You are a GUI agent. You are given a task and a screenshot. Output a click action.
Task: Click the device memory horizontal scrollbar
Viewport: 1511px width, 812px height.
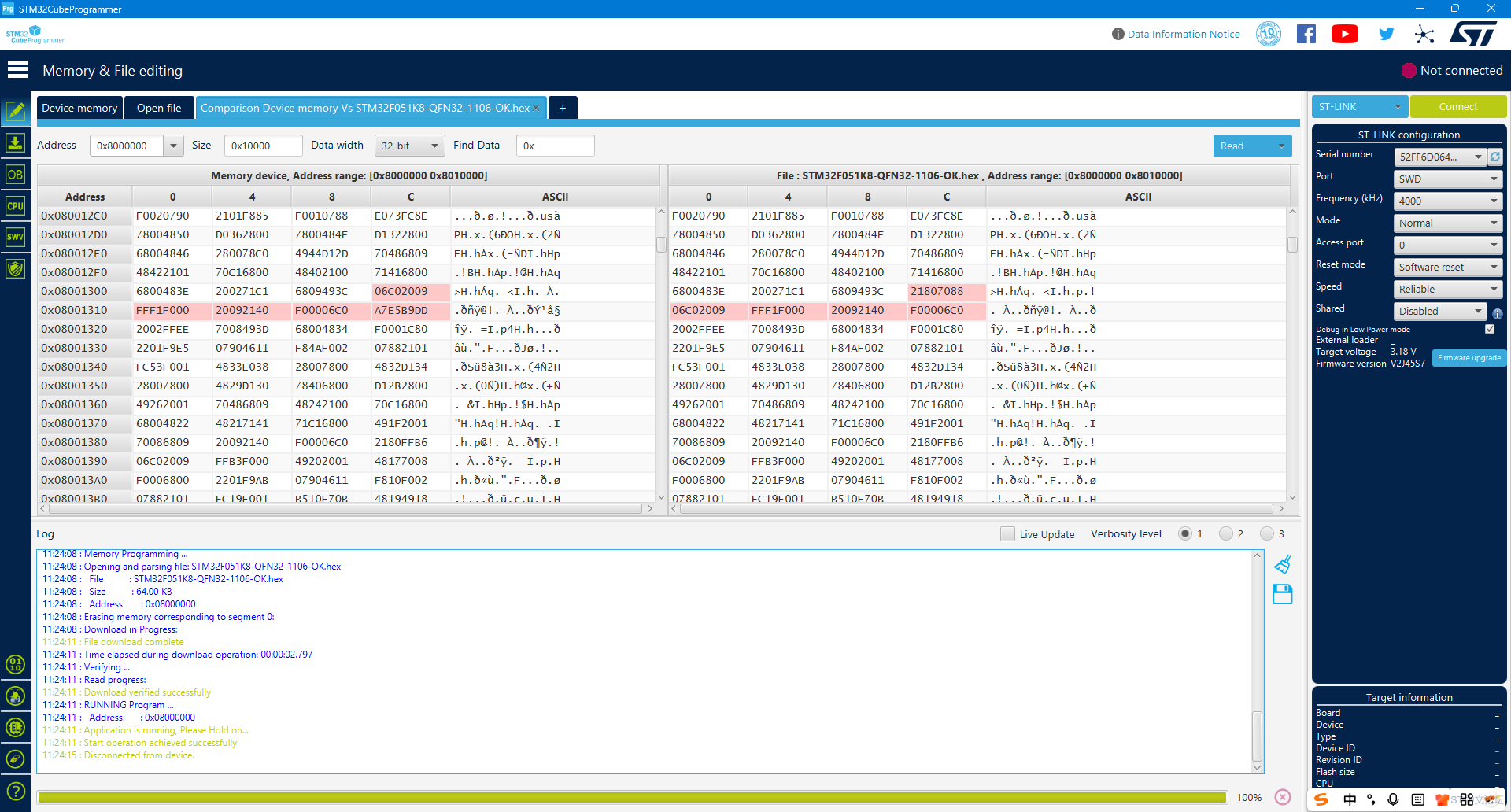(346, 509)
